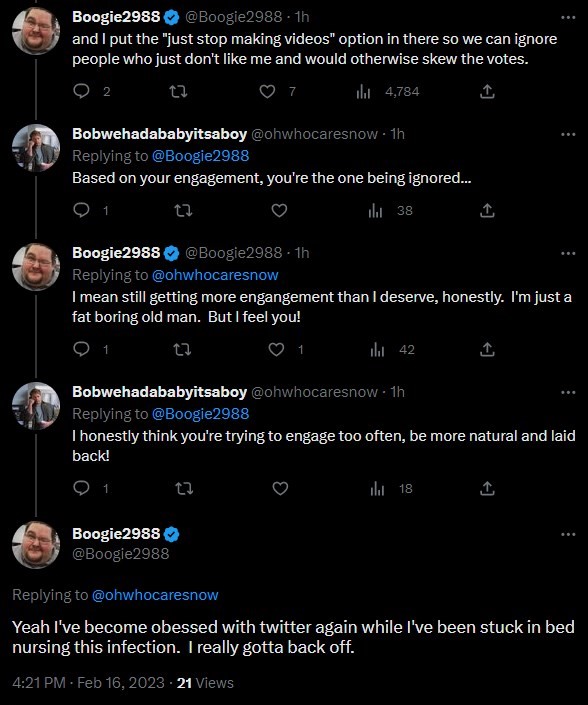
Task: Like the "be more natural and laid back" reply
Action: 280,488
